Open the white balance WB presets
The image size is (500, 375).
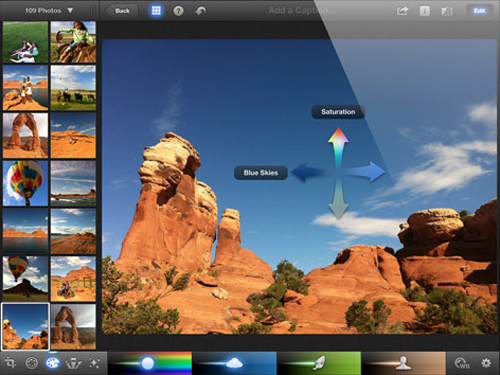click(x=462, y=363)
